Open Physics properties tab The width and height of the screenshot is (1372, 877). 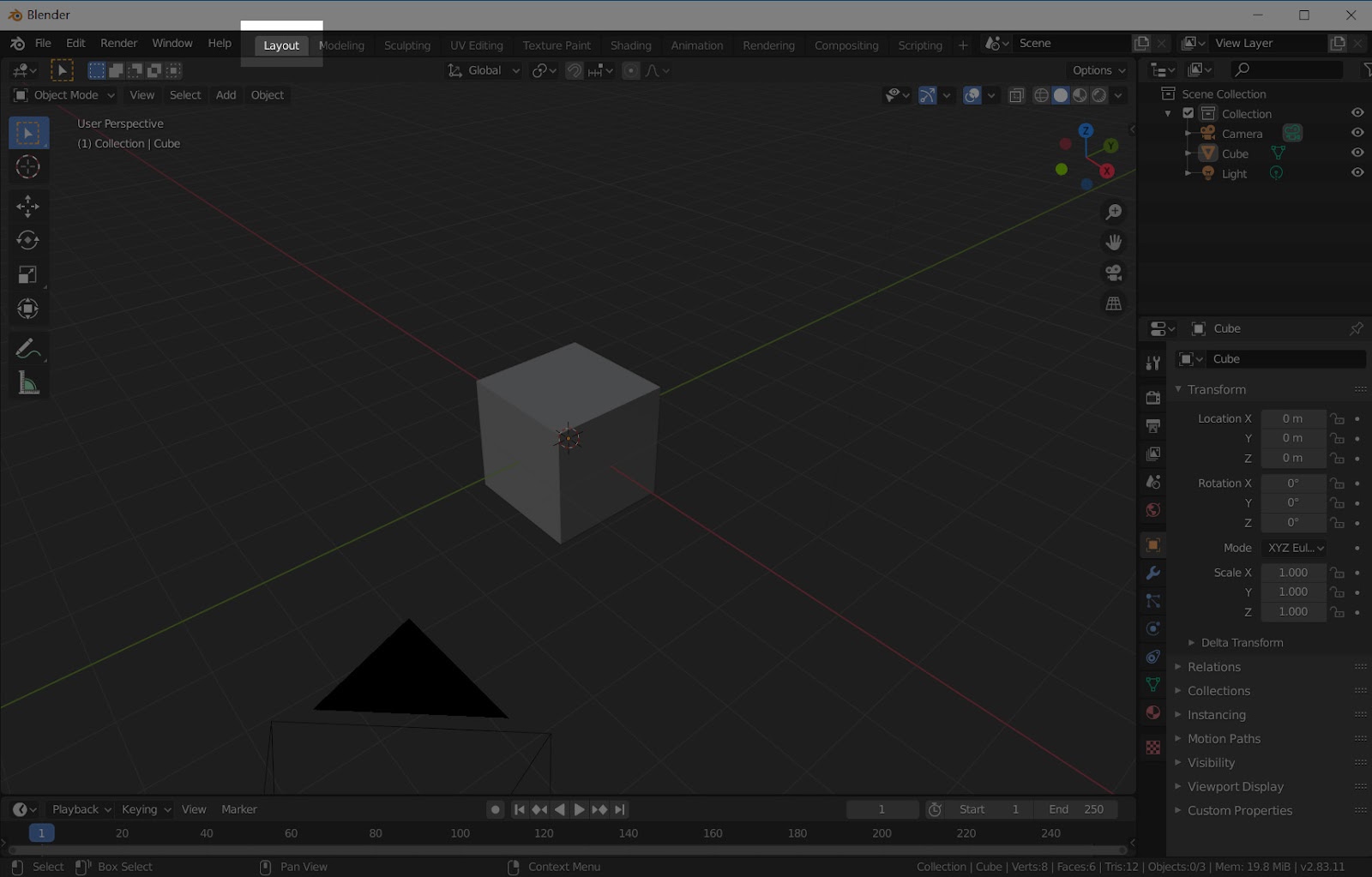coord(1152,628)
